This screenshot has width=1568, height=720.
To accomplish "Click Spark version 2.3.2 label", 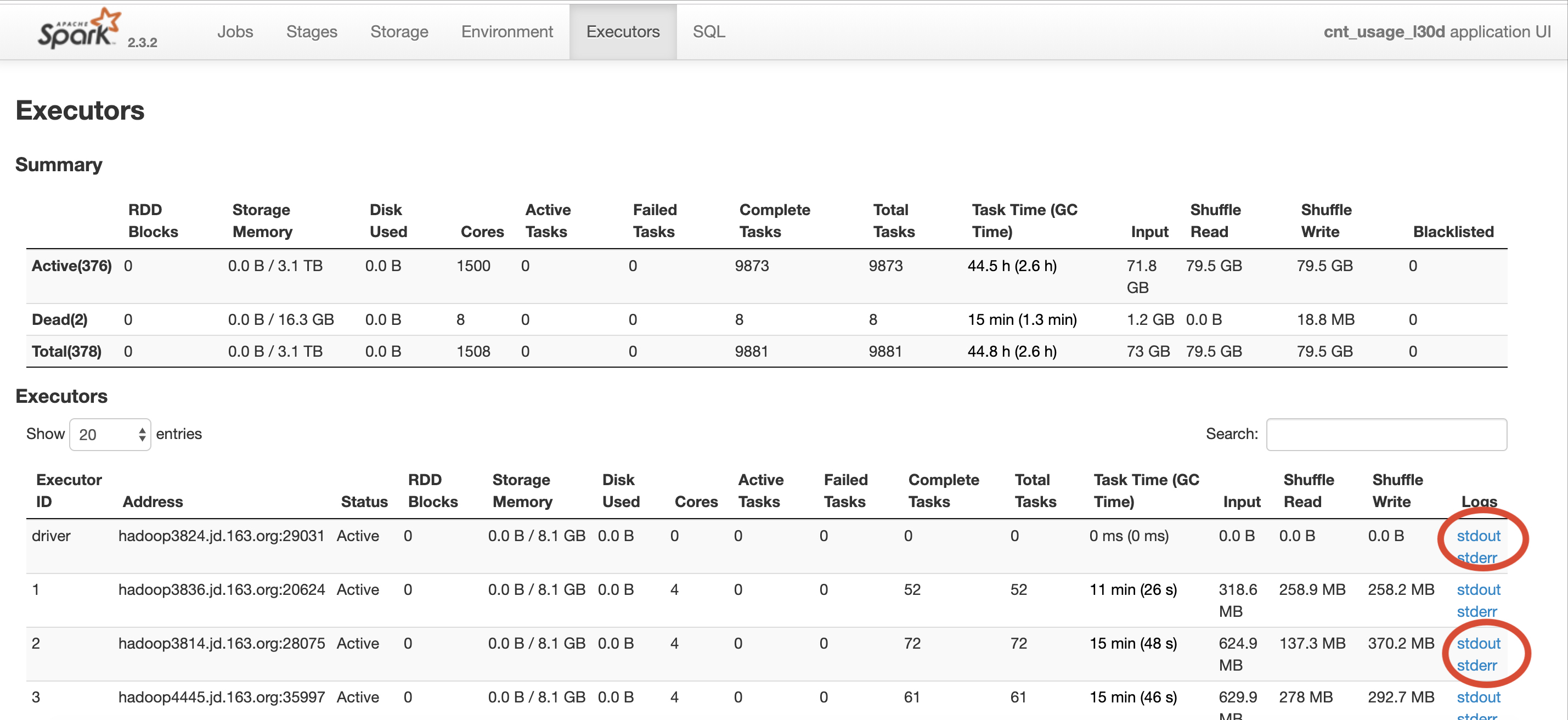I will (143, 43).
